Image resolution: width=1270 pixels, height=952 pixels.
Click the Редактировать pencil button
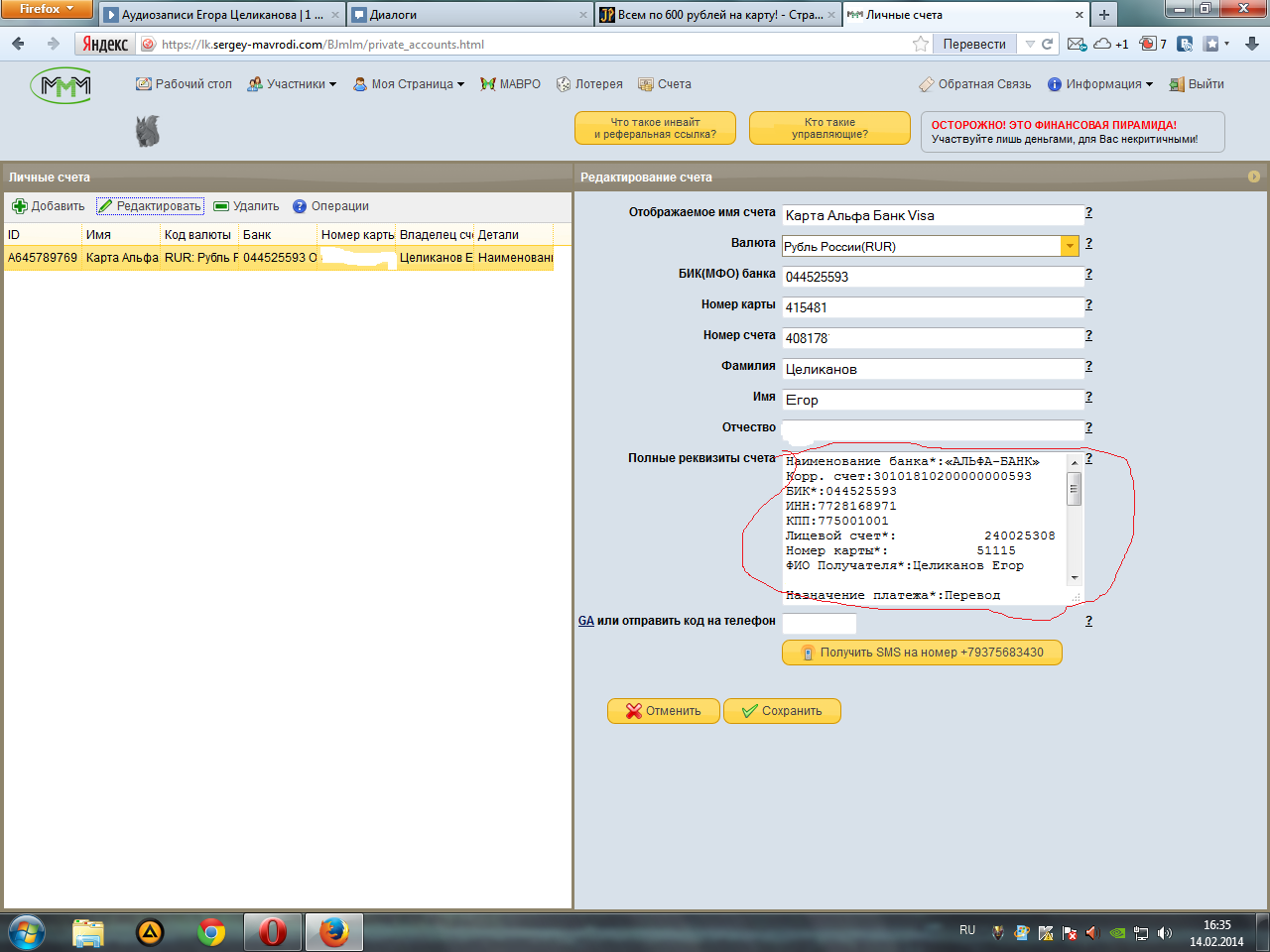coord(150,206)
